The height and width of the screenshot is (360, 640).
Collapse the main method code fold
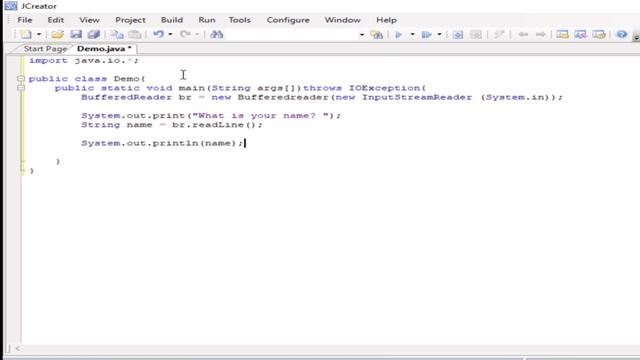click(x=21, y=88)
